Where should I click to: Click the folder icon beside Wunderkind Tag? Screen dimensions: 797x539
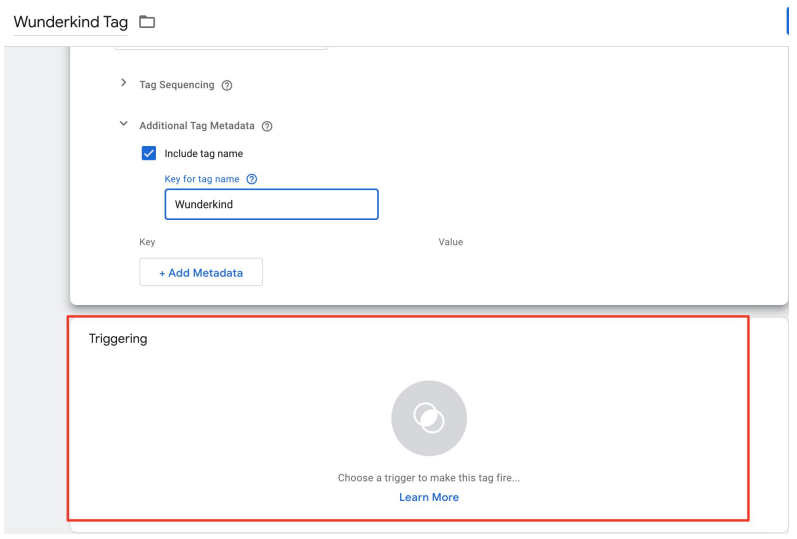coord(147,22)
